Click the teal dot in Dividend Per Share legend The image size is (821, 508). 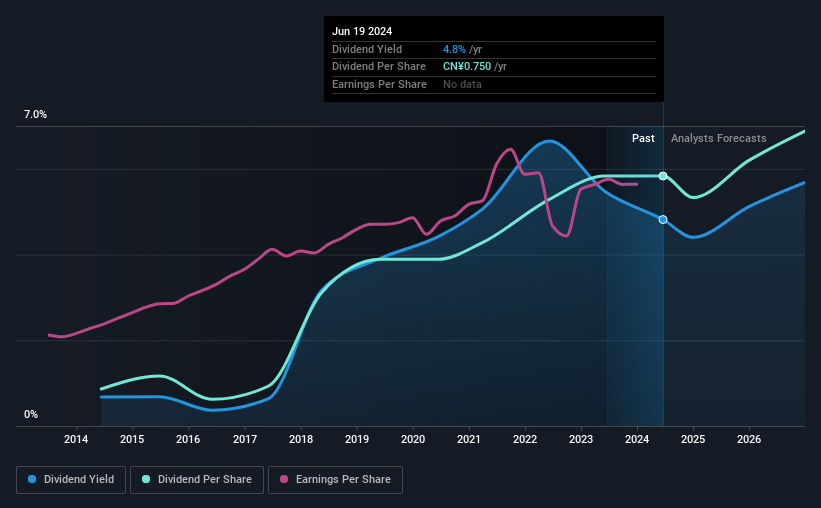click(x=146, y=479)
